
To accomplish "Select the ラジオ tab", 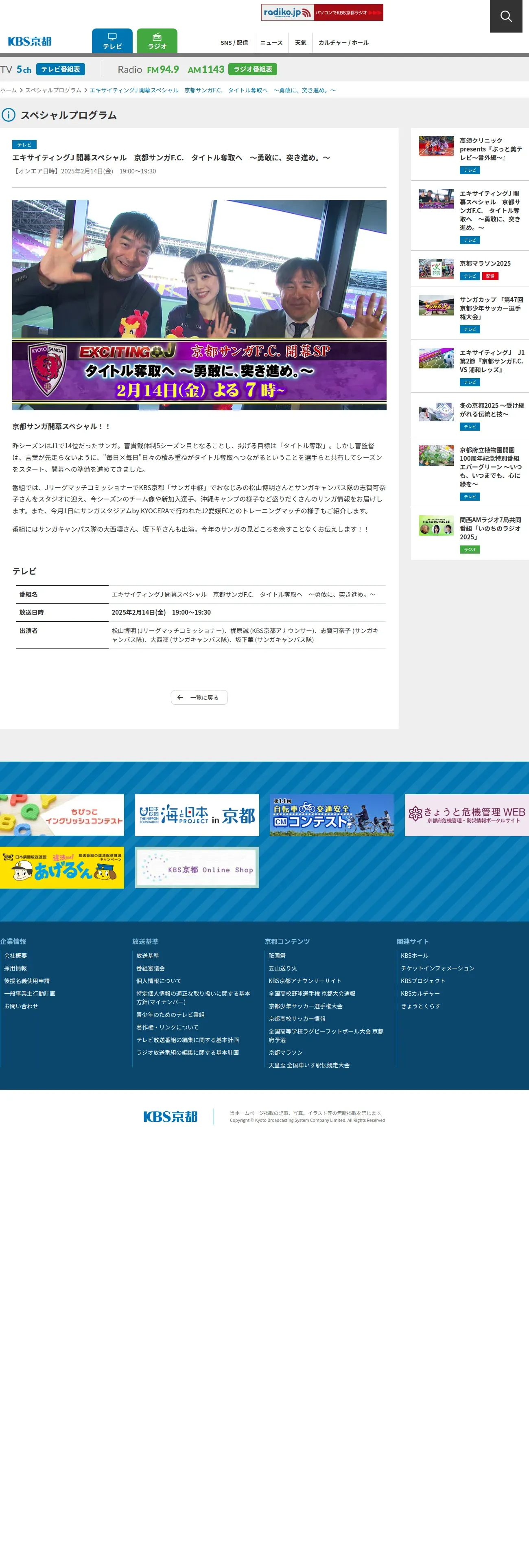I will (x=157, y=41).
